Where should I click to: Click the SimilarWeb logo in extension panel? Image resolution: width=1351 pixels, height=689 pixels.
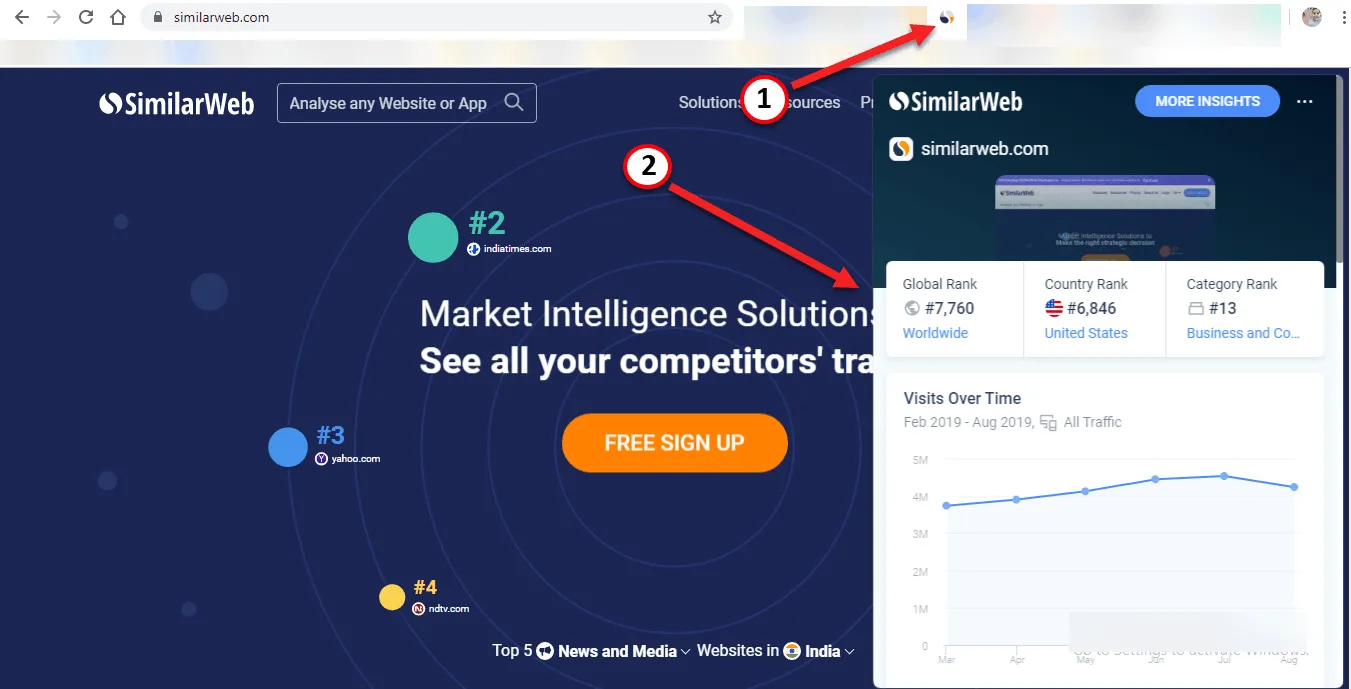pyautogui.click(x=955, y=101)
